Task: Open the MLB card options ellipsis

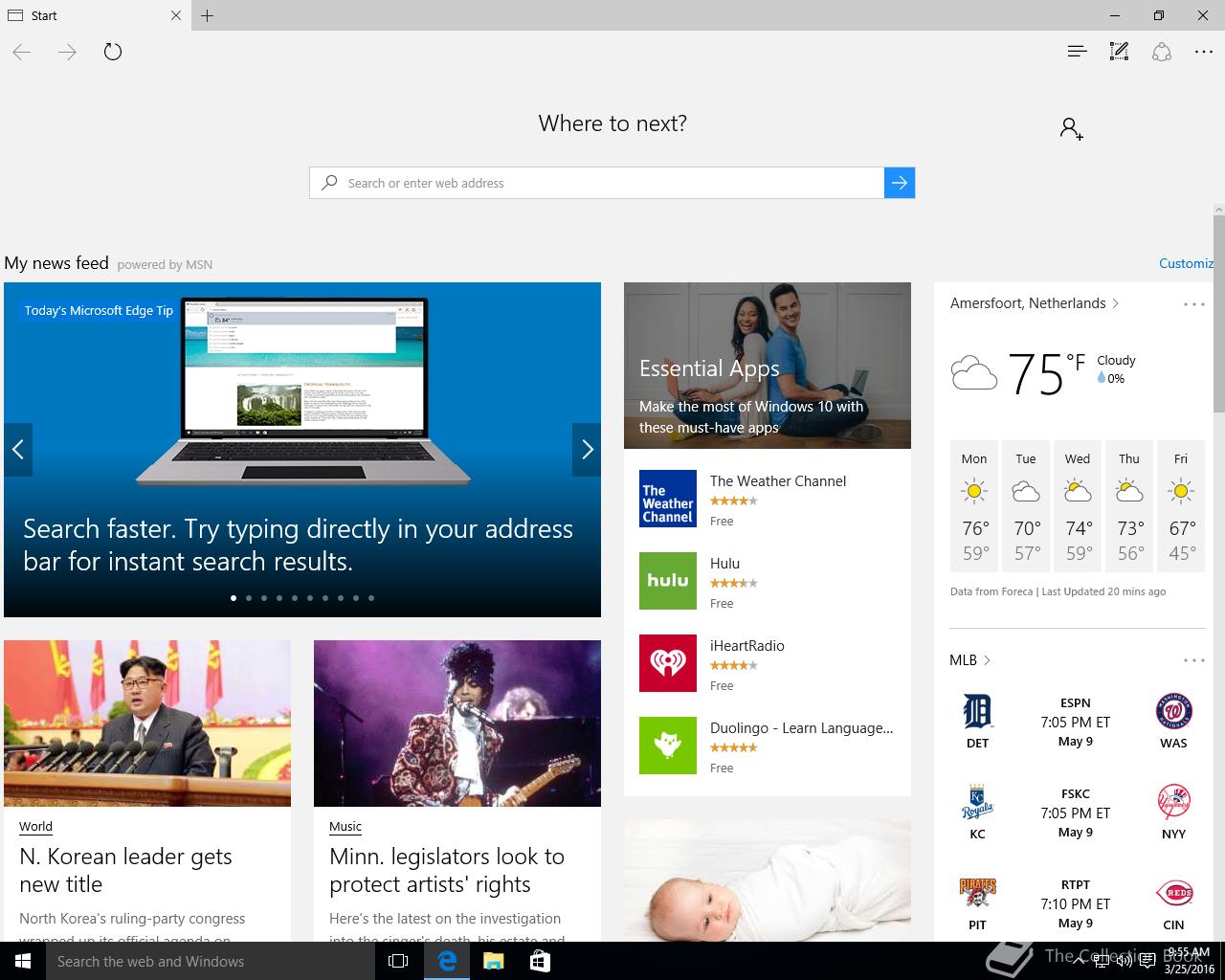Action: (x=1194, y=660)
